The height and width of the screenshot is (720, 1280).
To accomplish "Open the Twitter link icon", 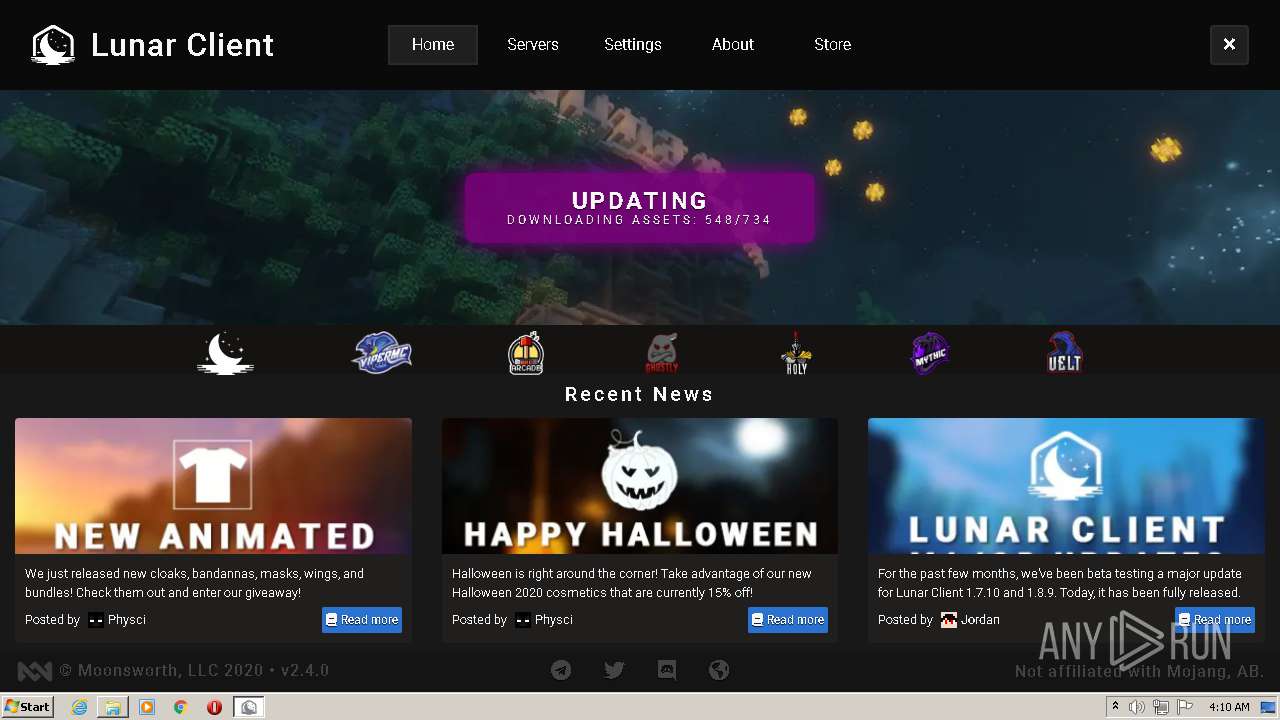I will [614, 670].
